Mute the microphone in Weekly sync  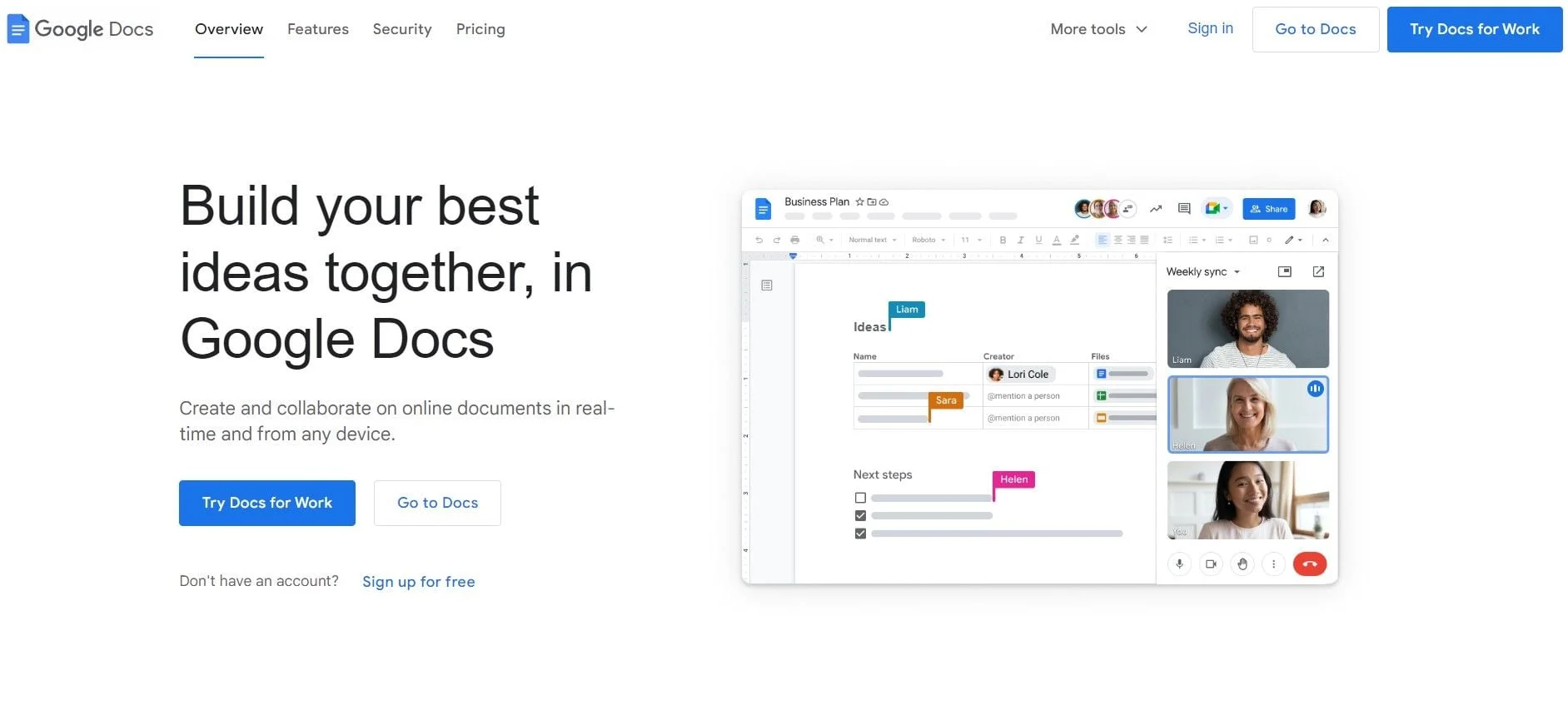(1179, 564)
